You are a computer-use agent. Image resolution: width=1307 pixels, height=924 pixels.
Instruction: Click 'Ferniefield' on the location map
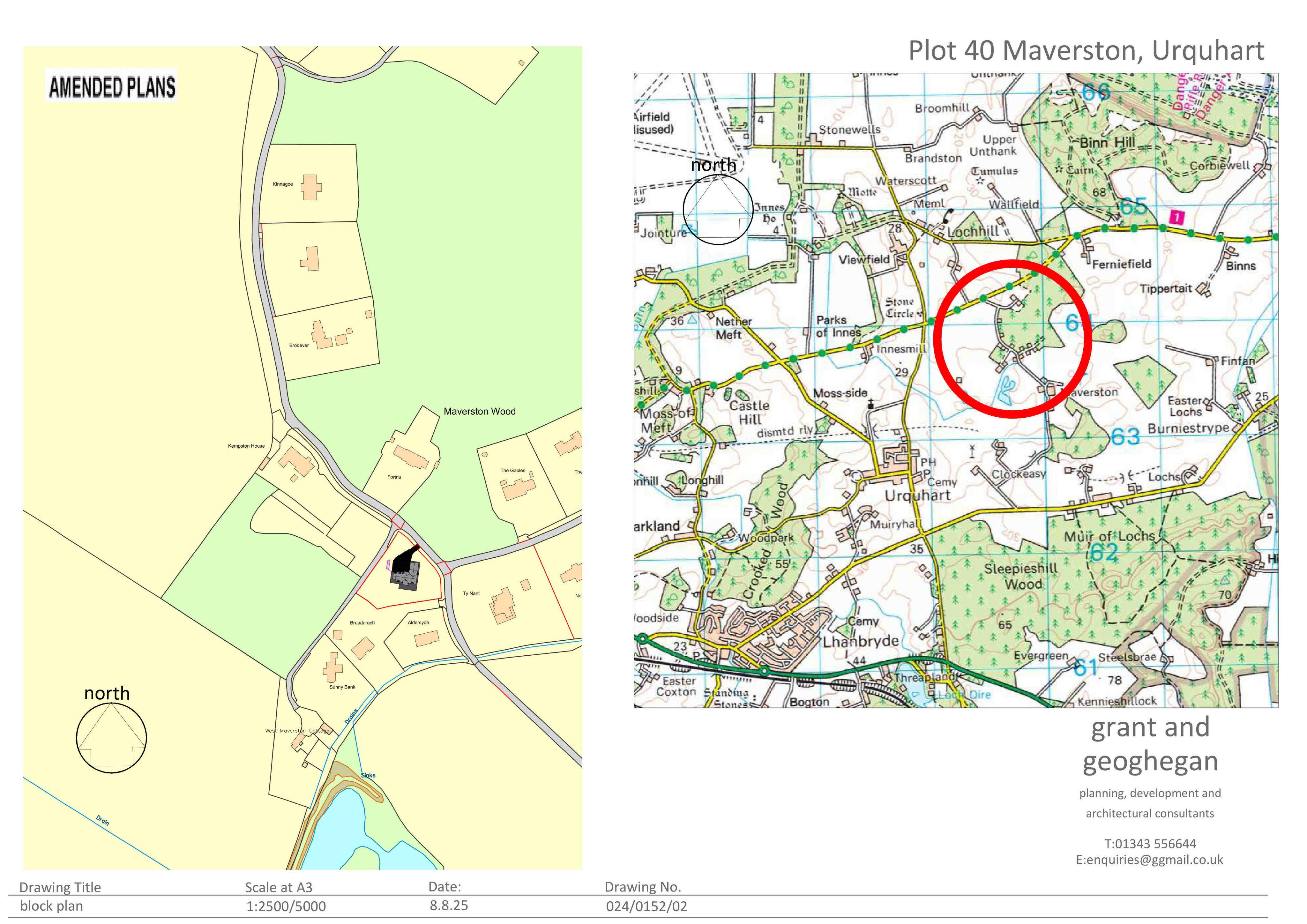[1121, 264]
